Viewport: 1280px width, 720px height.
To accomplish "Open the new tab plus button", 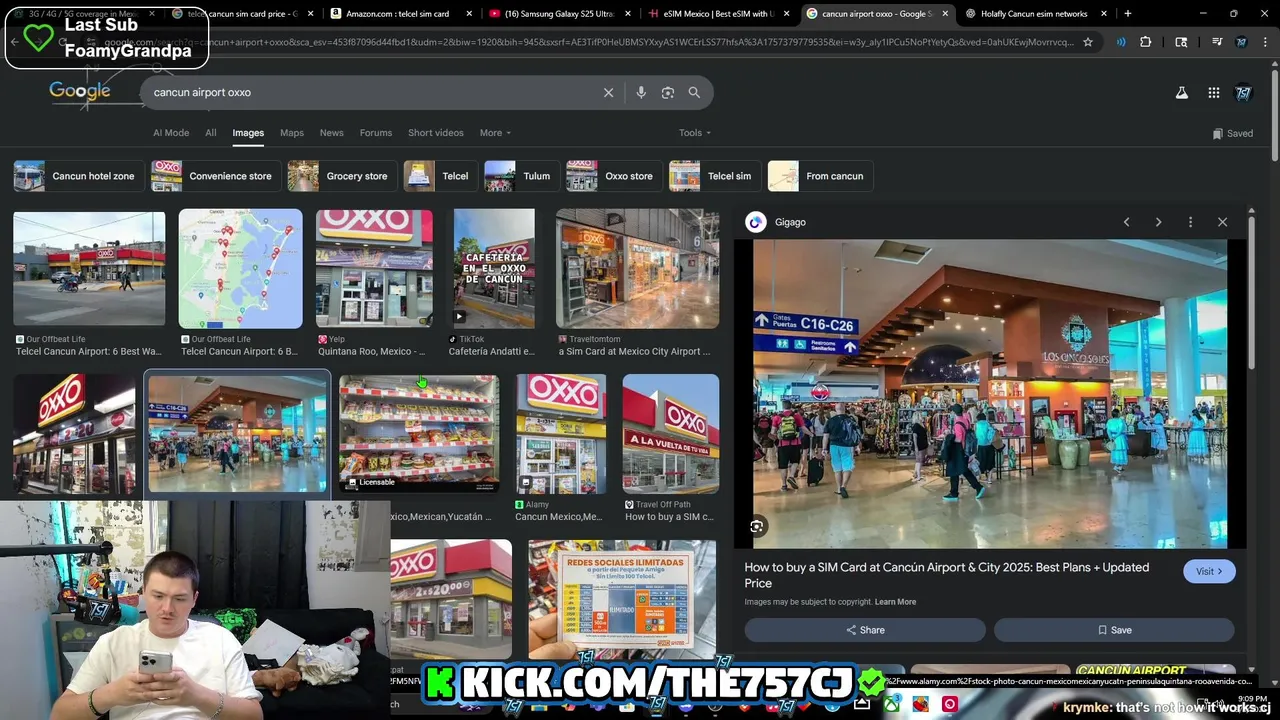I will pos(1128,14).
